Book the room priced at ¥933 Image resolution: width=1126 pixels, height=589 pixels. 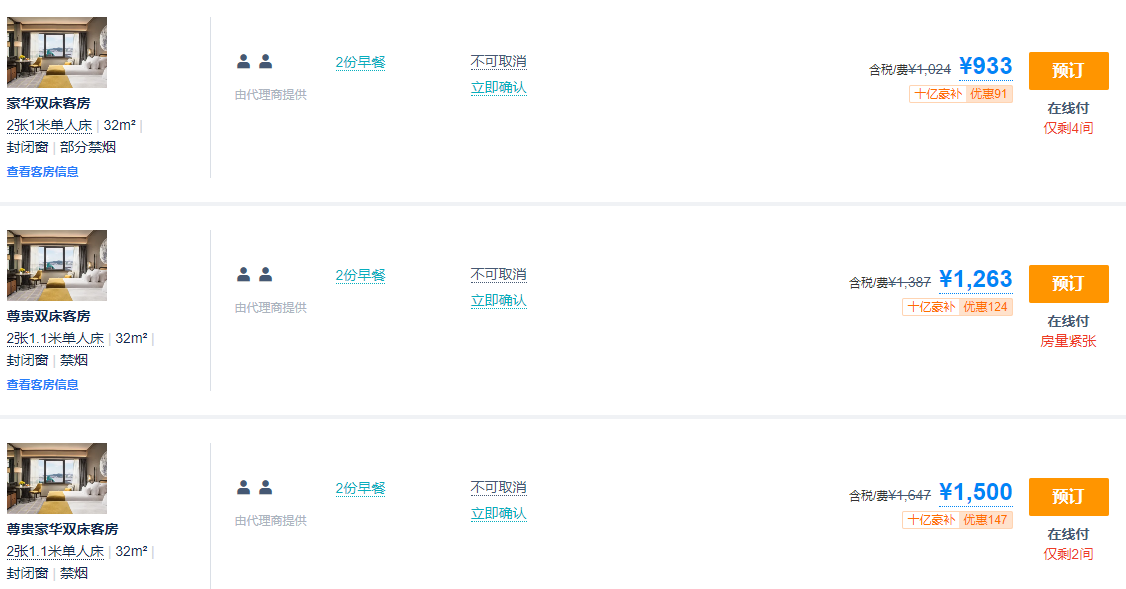(1068, 71)
